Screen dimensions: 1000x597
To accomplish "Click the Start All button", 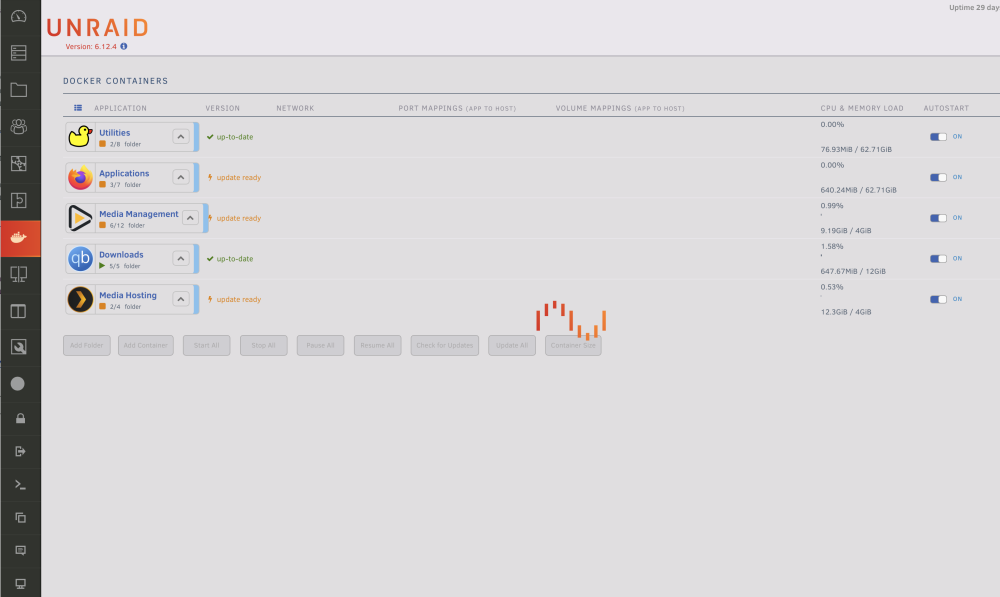I will point(207,345).
